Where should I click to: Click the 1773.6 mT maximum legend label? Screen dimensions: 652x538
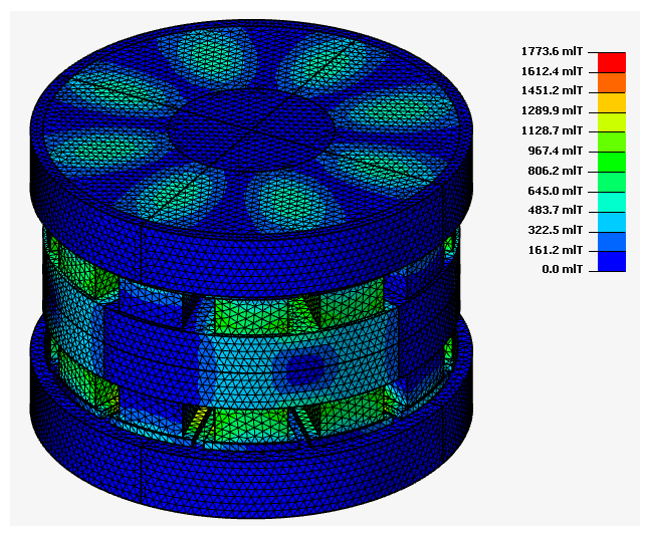[551, 51]
